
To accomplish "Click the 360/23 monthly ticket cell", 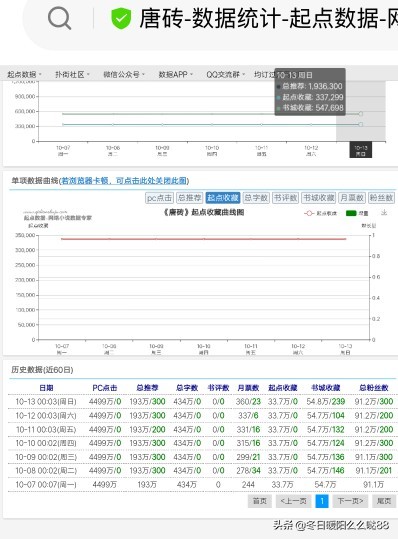I will (248, 402).
